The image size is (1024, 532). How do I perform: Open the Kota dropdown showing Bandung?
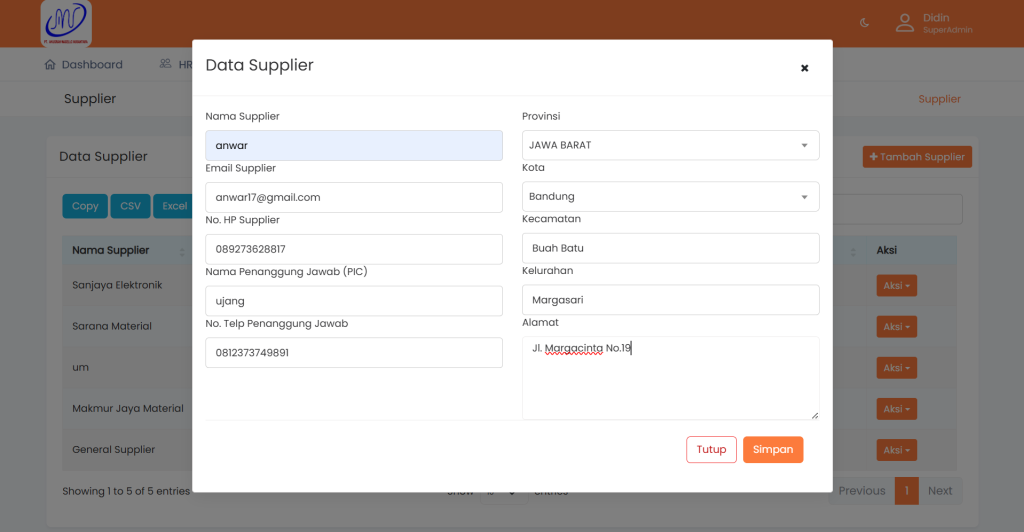[670, 197]
